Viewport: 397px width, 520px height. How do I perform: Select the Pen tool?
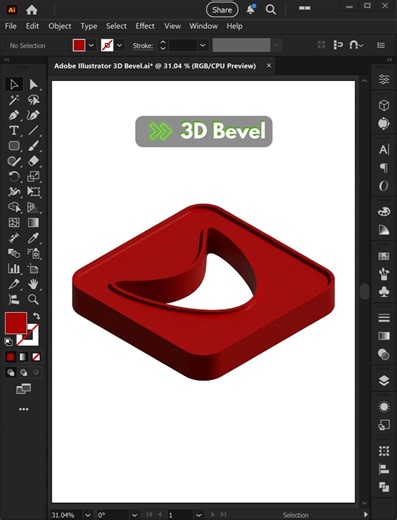click(14, 115)
